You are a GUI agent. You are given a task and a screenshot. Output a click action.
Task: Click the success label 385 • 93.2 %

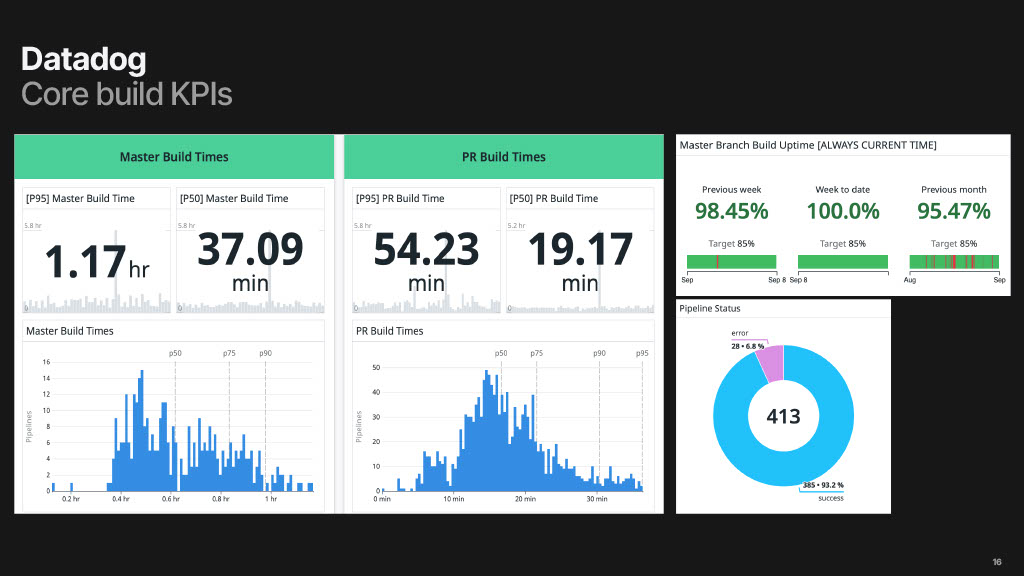[823, 485]
